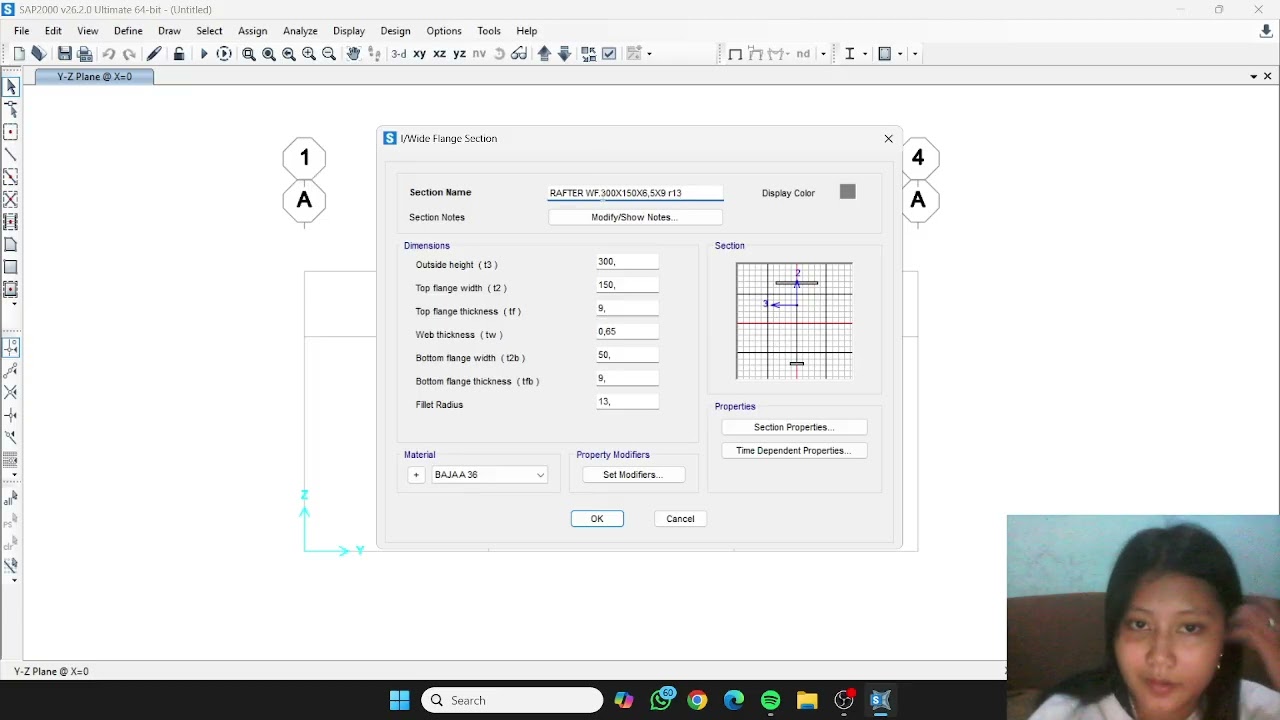Viewport: 1280px width, 720px height.
Task: Run analysis with the play icon
Action: pyautogui.click(x=204, y=54)
